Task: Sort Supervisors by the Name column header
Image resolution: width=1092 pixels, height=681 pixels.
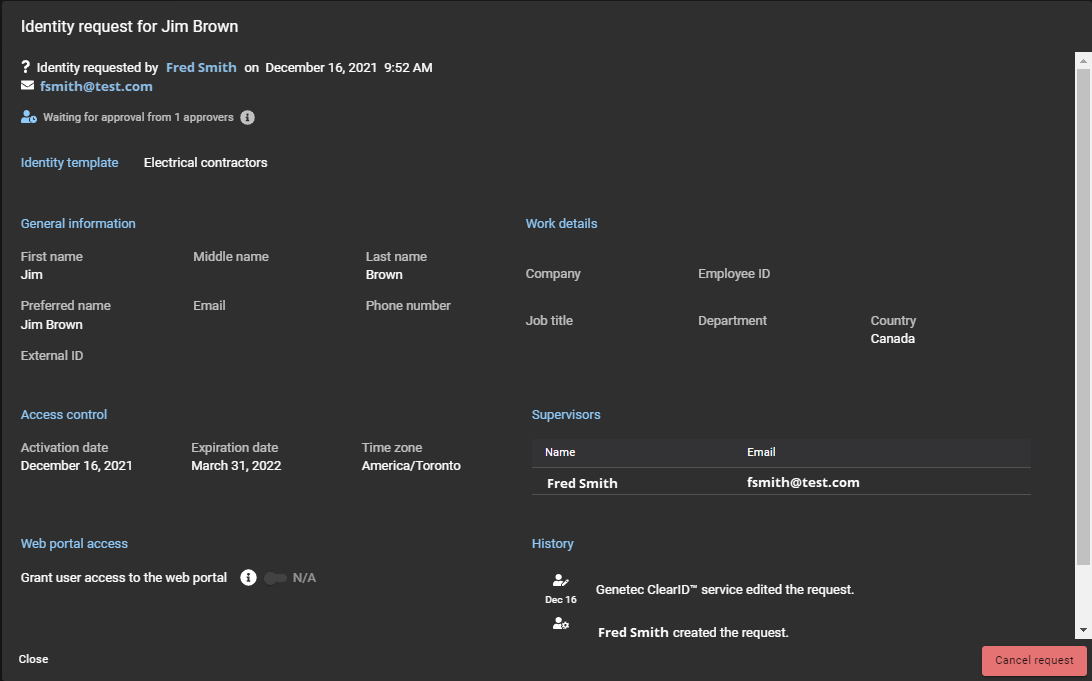Action: 560,452
